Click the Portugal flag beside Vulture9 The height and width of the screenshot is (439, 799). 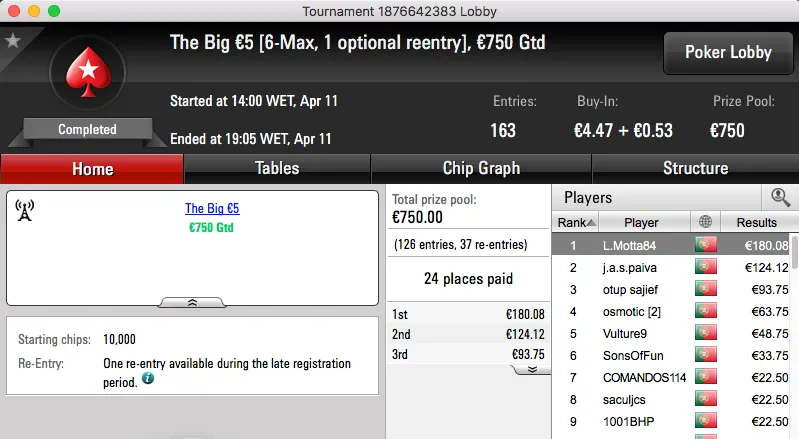pyautogui.click(x=707, y=333)
